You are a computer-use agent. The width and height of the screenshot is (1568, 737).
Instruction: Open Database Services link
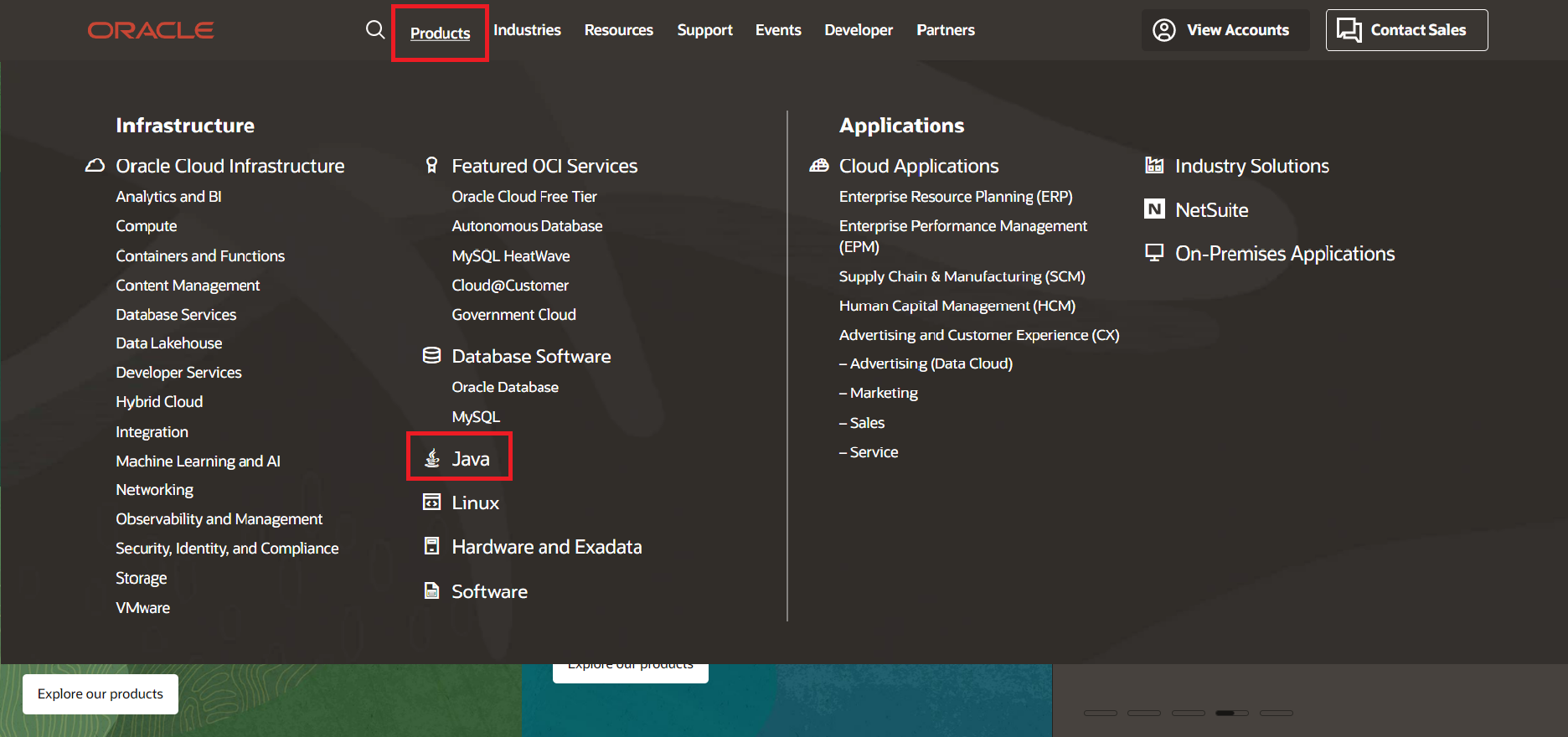tap(176, 315)
